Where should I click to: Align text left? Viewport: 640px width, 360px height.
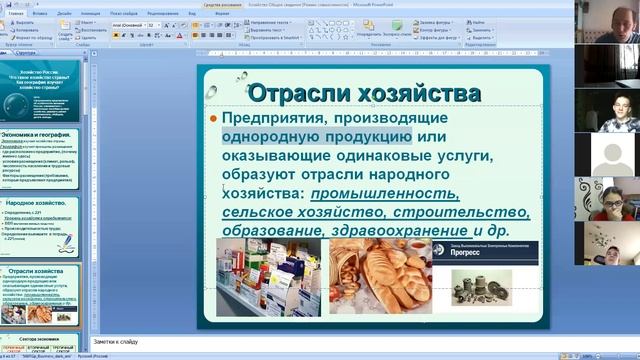[x=196, y=36]
